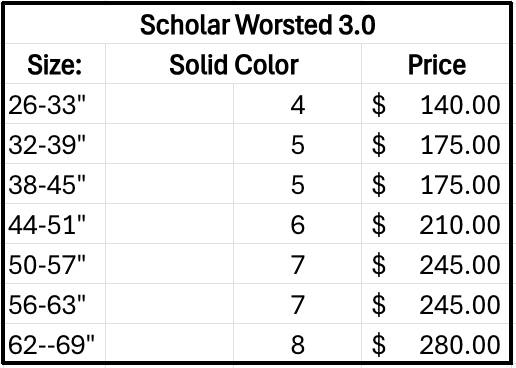Screen dimensions: 516x368
Task: Select the 50-57" size cell
Action: pos(55,264)
